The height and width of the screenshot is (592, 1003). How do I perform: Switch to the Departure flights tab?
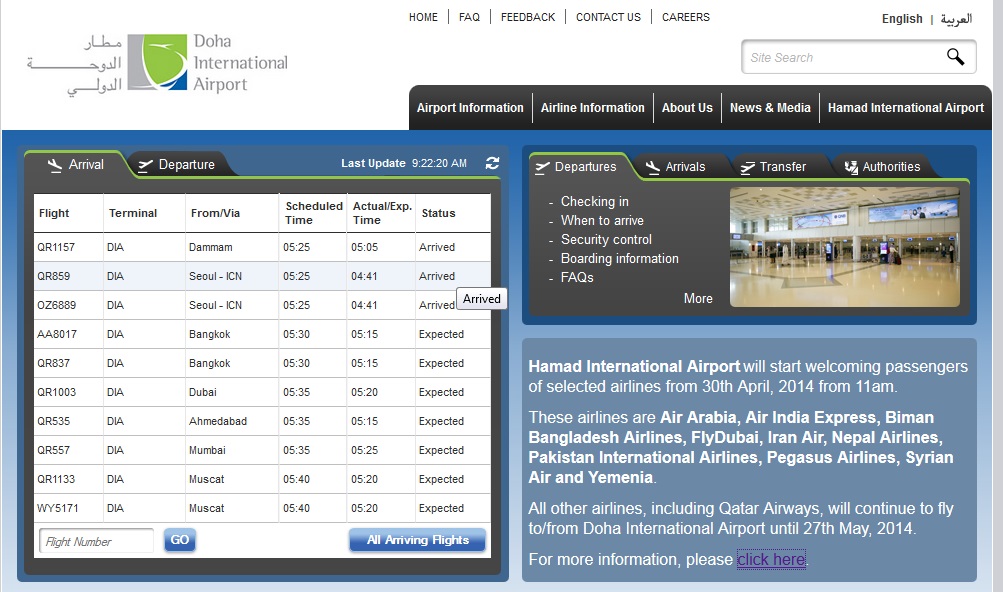(177, 164)
